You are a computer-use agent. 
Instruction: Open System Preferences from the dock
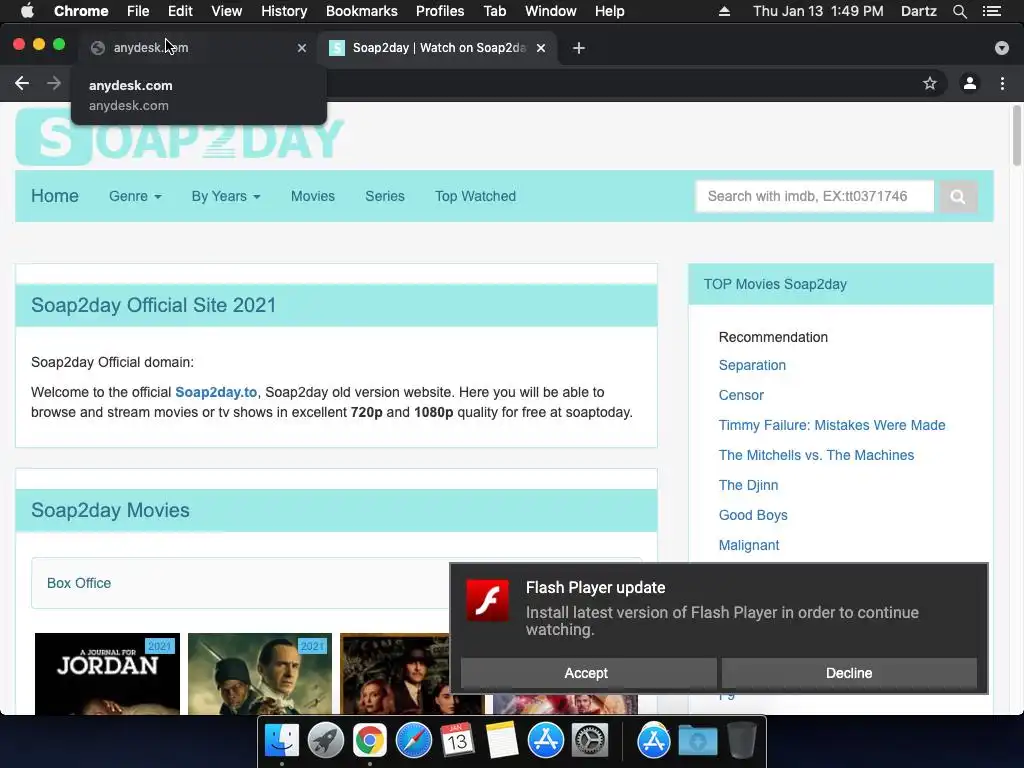590,741
